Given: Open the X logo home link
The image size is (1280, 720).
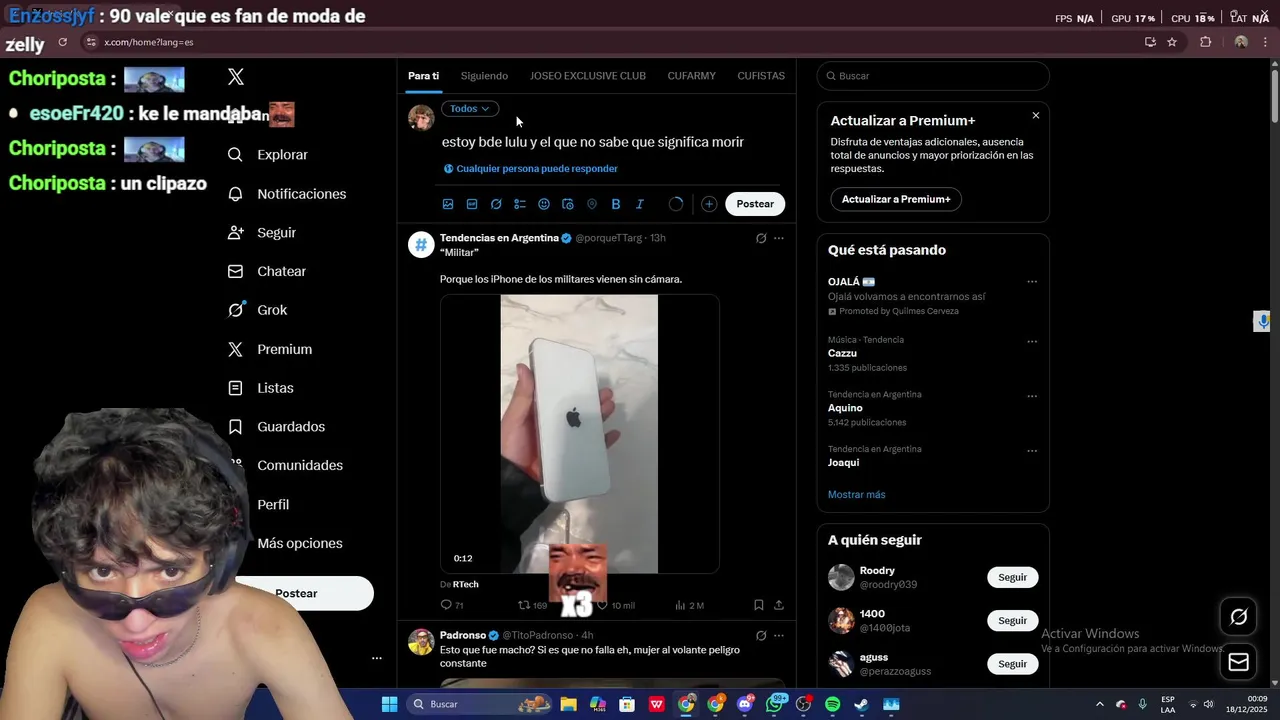Looking at the screenshot, I should coord(236,77).
